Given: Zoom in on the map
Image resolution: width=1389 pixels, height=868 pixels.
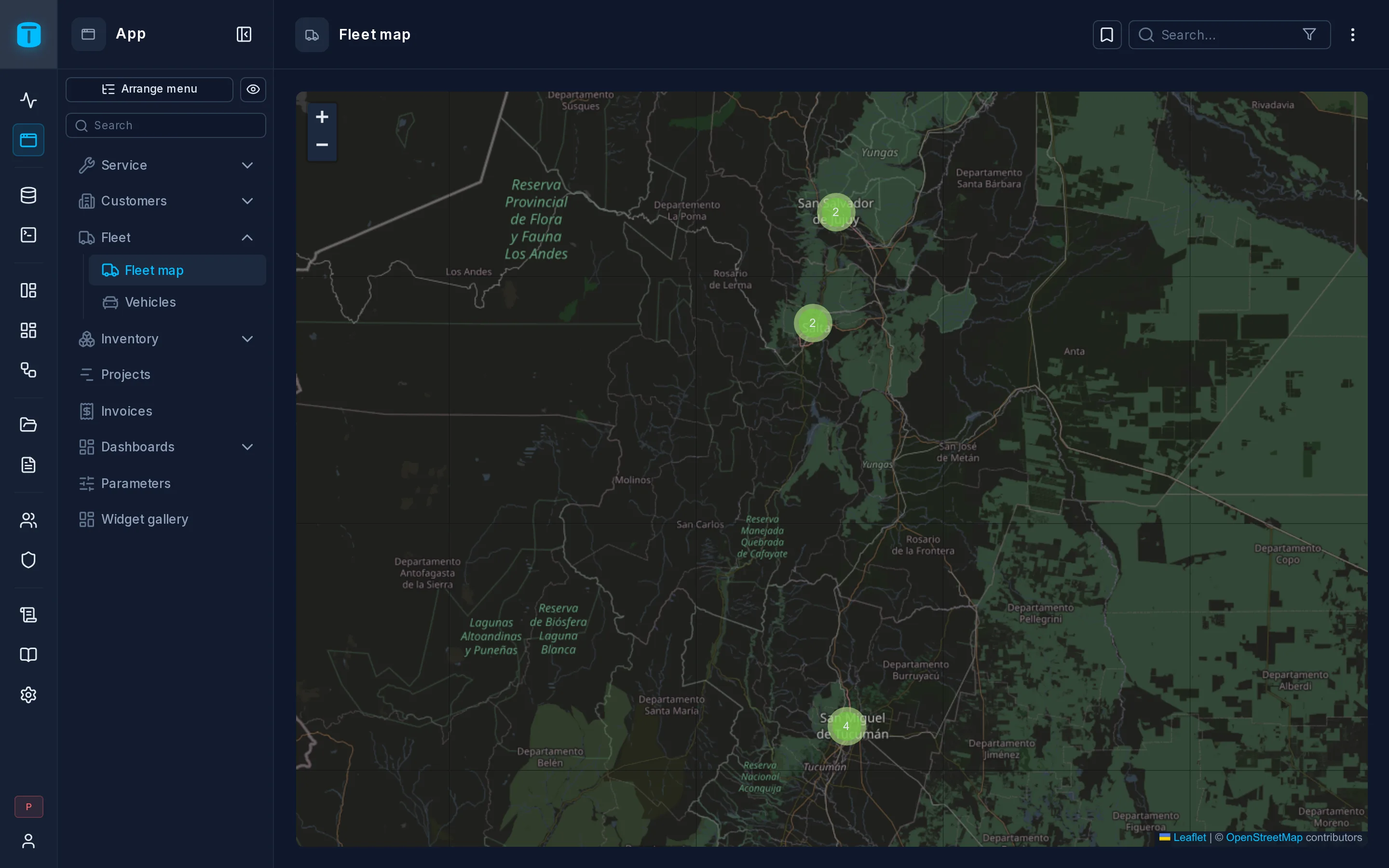Looking at the screenshot, I should pos(322,117).
